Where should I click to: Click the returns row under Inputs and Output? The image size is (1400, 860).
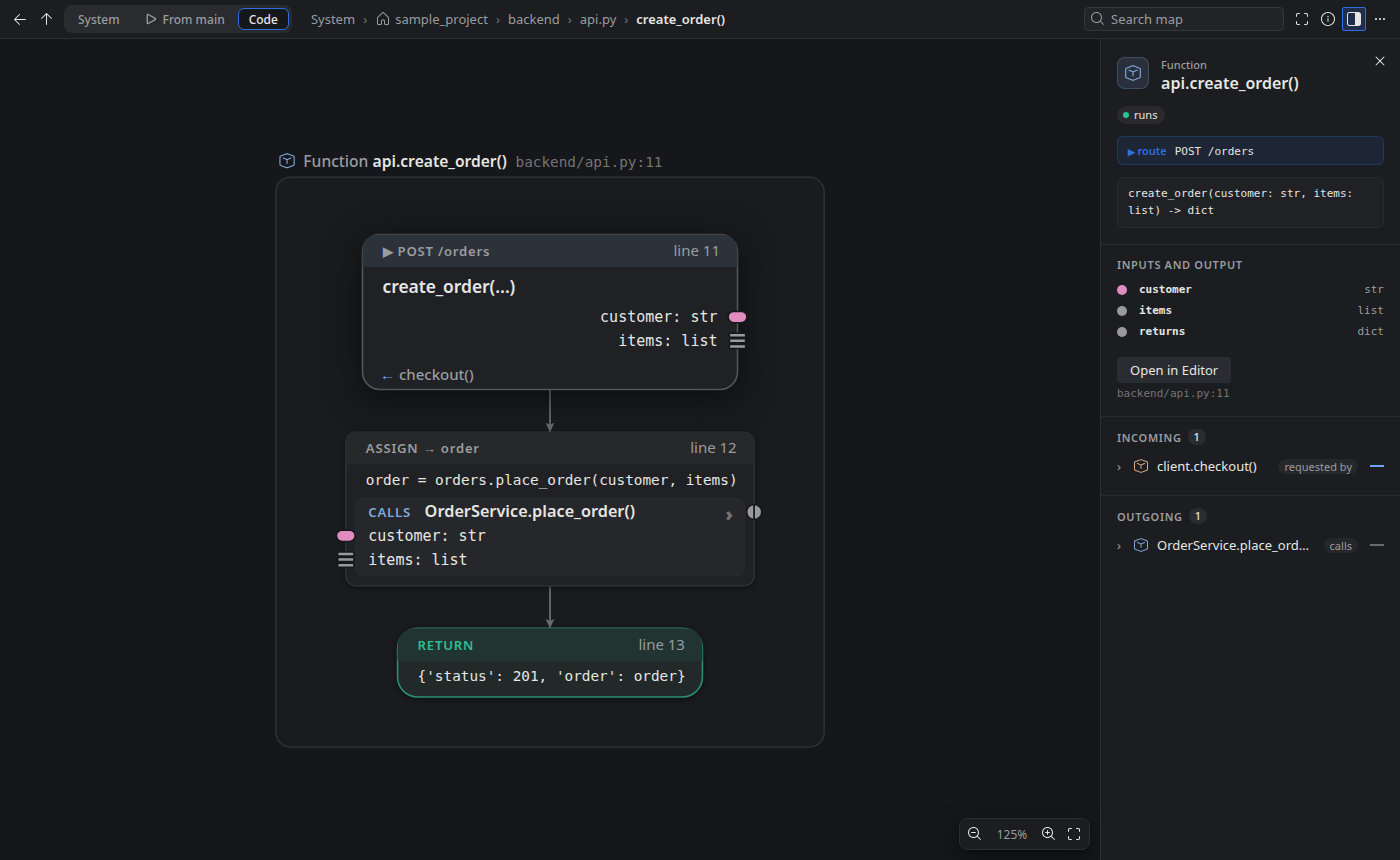[x=1250, y=331]
